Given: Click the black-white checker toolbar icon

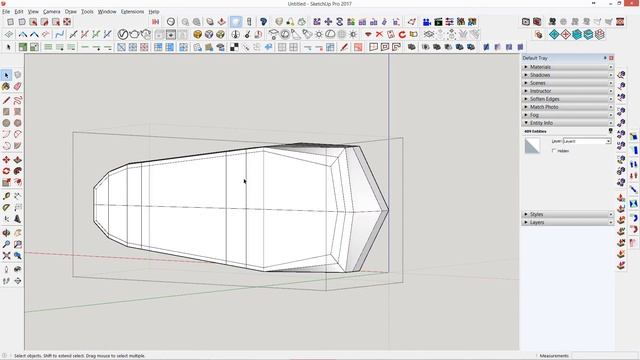Looking at the screenshot, I should [234, 47].
